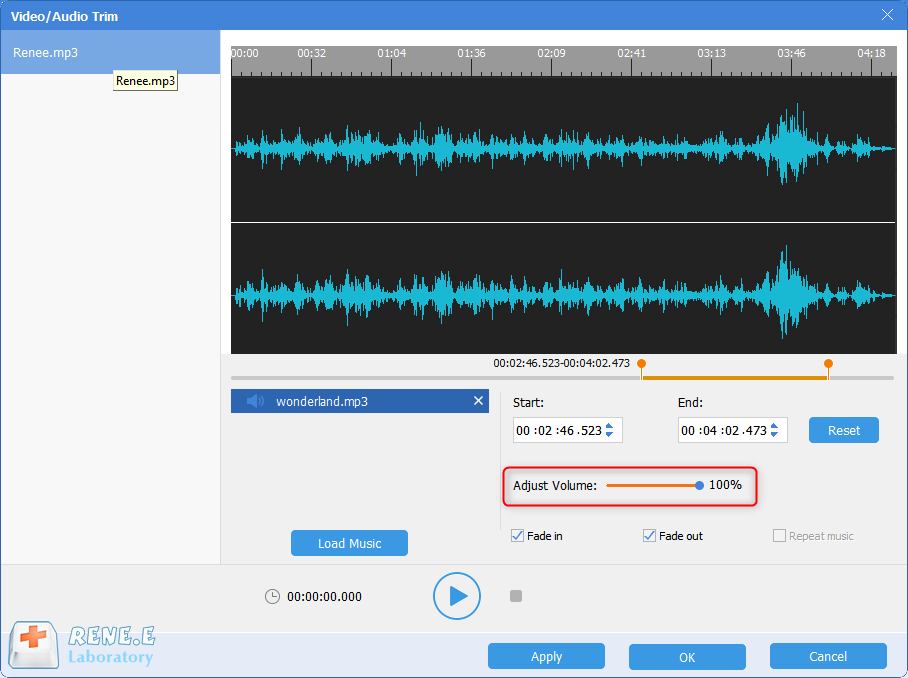Screen dimensions: 908x678
Task: Click the orange trim range bar
Action: pyautogui.click(x=734, y=378)
